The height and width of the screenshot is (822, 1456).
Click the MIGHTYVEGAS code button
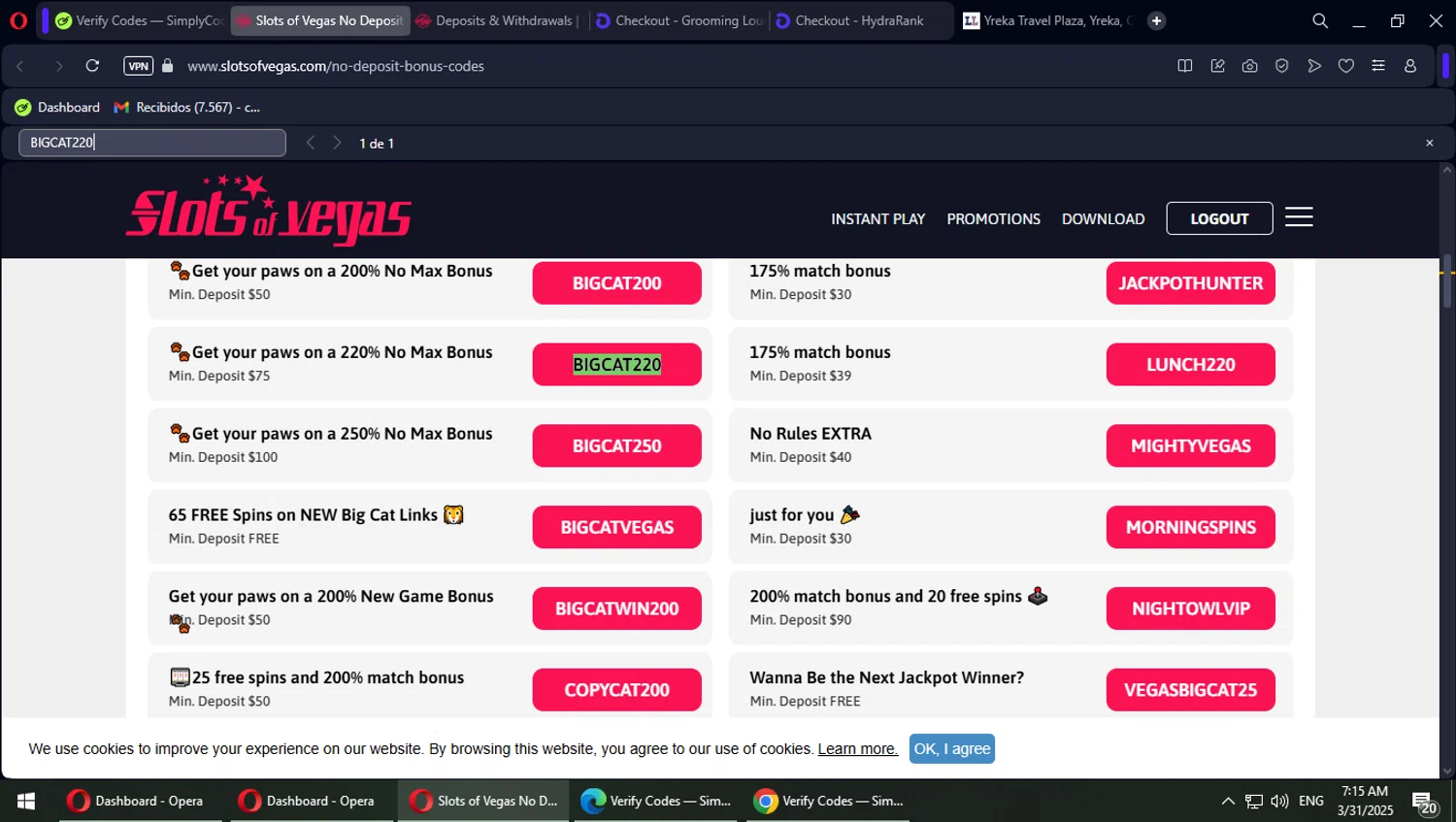[x=1190, y=446]
